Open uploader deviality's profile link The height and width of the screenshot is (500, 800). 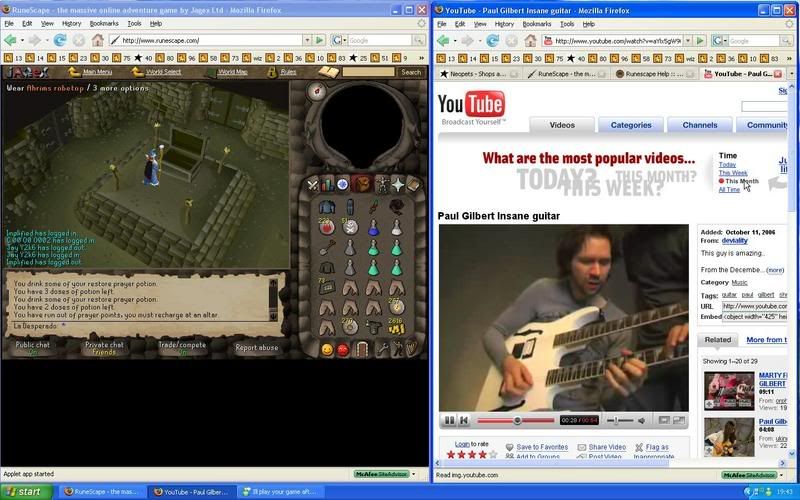[x=734, y=240]
